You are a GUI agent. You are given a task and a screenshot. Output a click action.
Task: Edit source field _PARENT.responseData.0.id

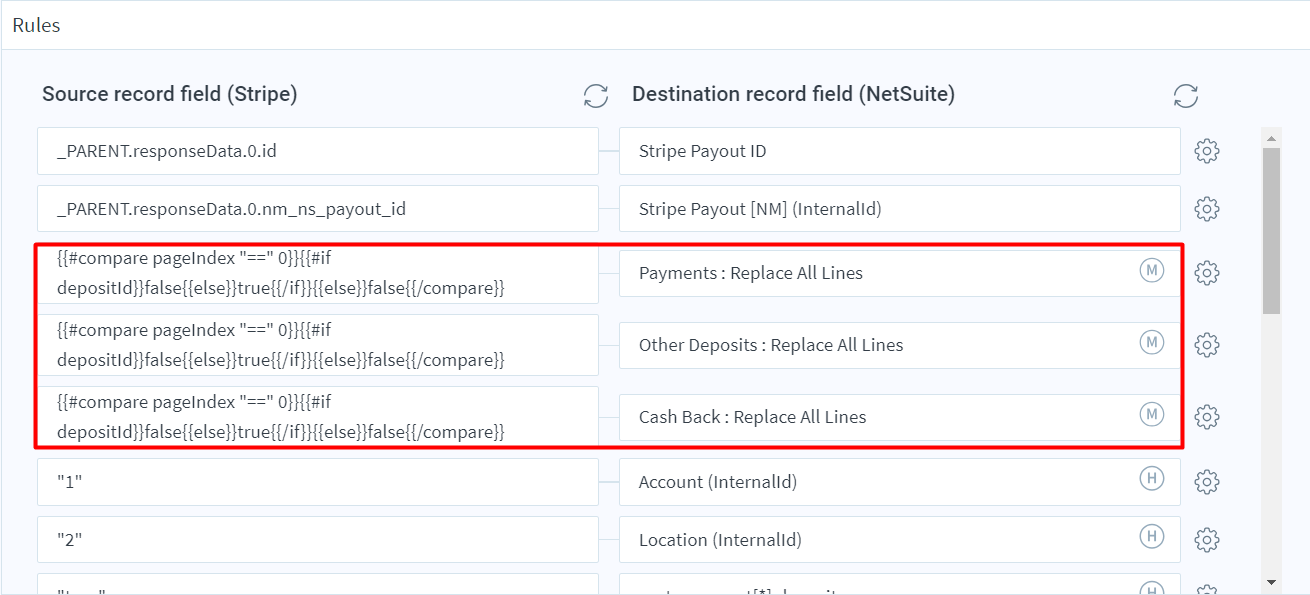click(318, 151)
